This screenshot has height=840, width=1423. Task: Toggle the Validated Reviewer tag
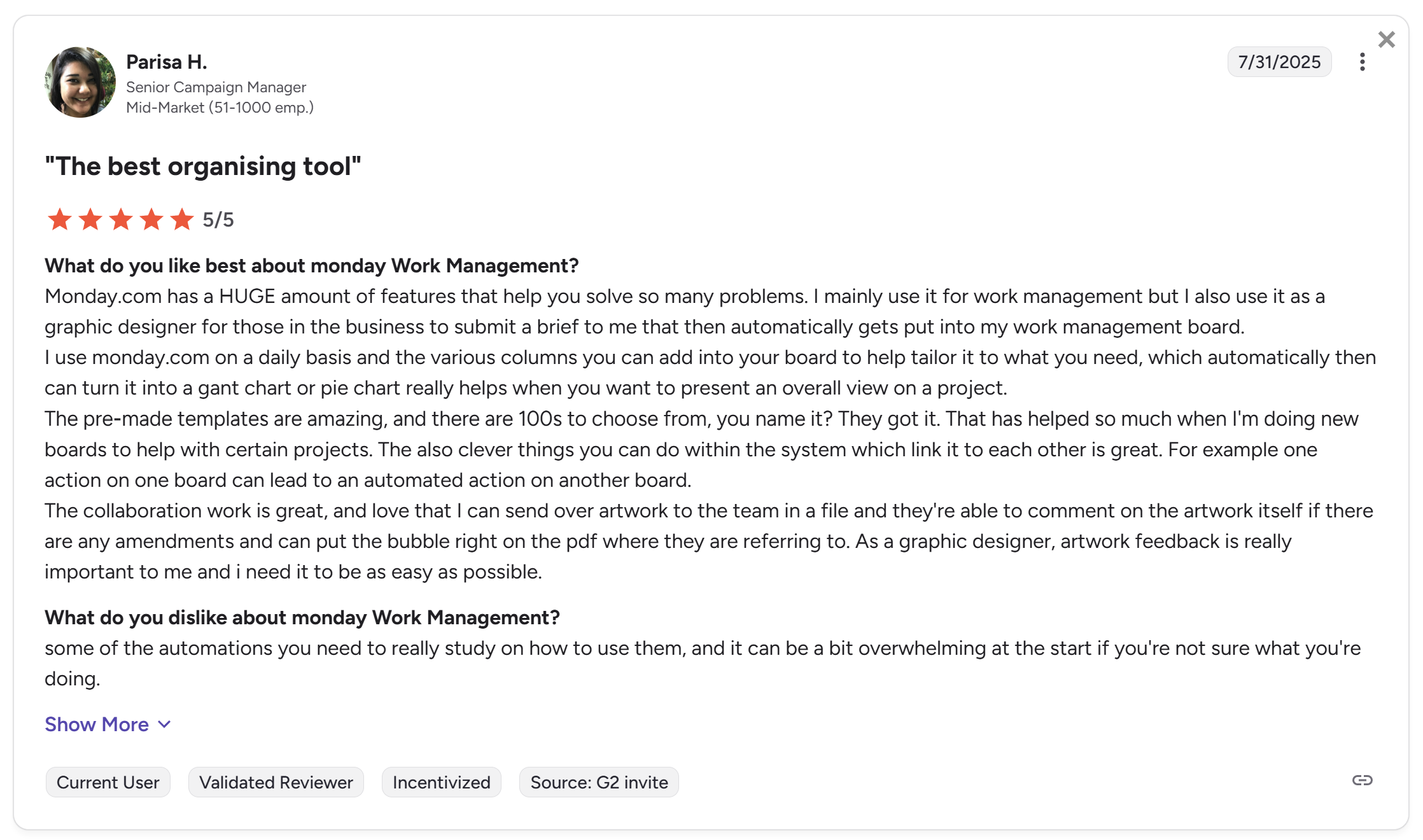[276, 782]
